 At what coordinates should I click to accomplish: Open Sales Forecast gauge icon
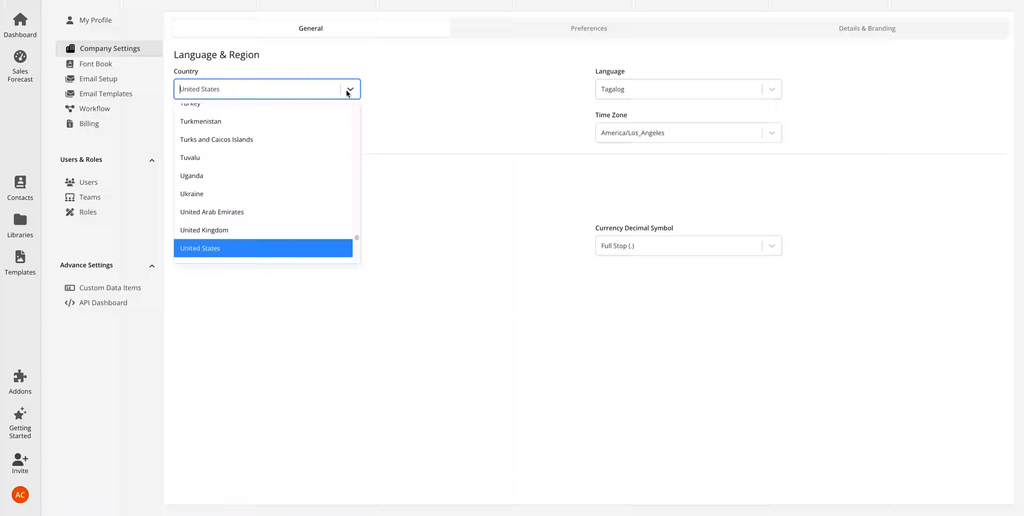click(x=20, y=57)
